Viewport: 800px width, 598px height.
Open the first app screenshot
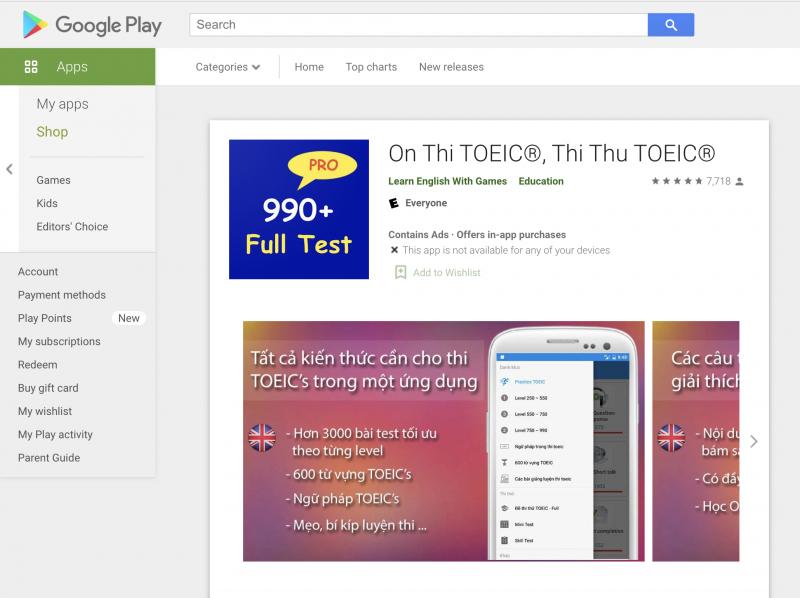coord(443,441)
